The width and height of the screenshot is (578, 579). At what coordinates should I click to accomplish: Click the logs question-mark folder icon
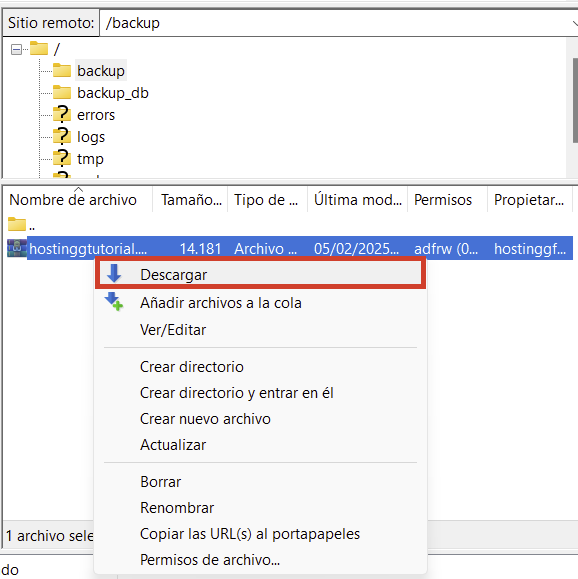[x=62, y=136]
